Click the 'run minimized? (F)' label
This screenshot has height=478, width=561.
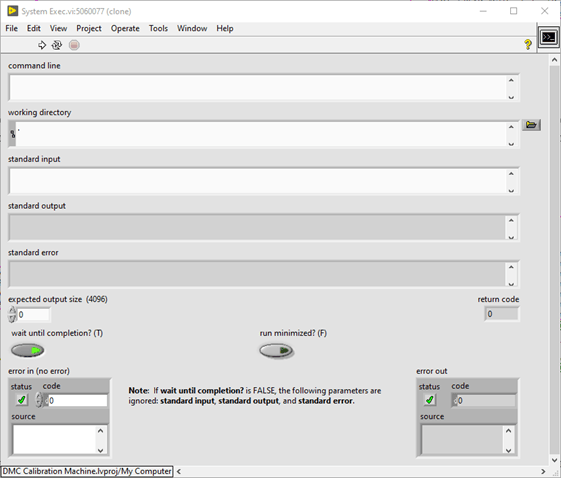tap(293, 333)
